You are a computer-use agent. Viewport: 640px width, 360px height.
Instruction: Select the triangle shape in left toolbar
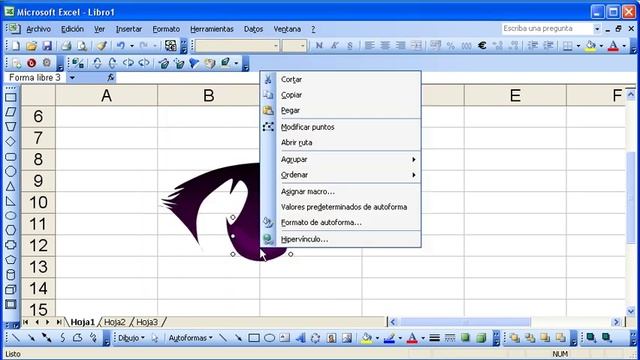point(11,186)
